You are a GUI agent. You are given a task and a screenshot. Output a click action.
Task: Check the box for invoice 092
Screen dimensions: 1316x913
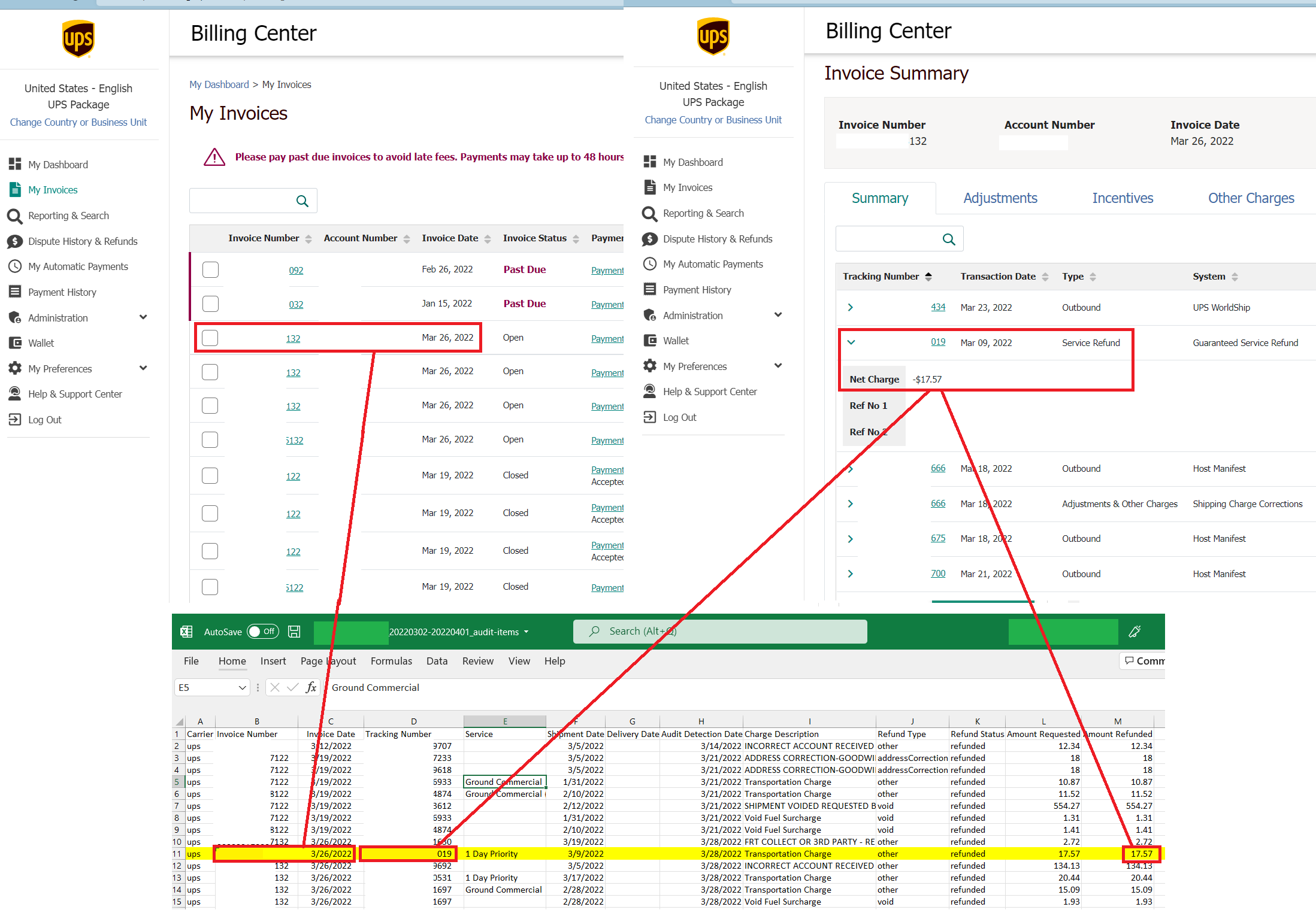point(210,270)
